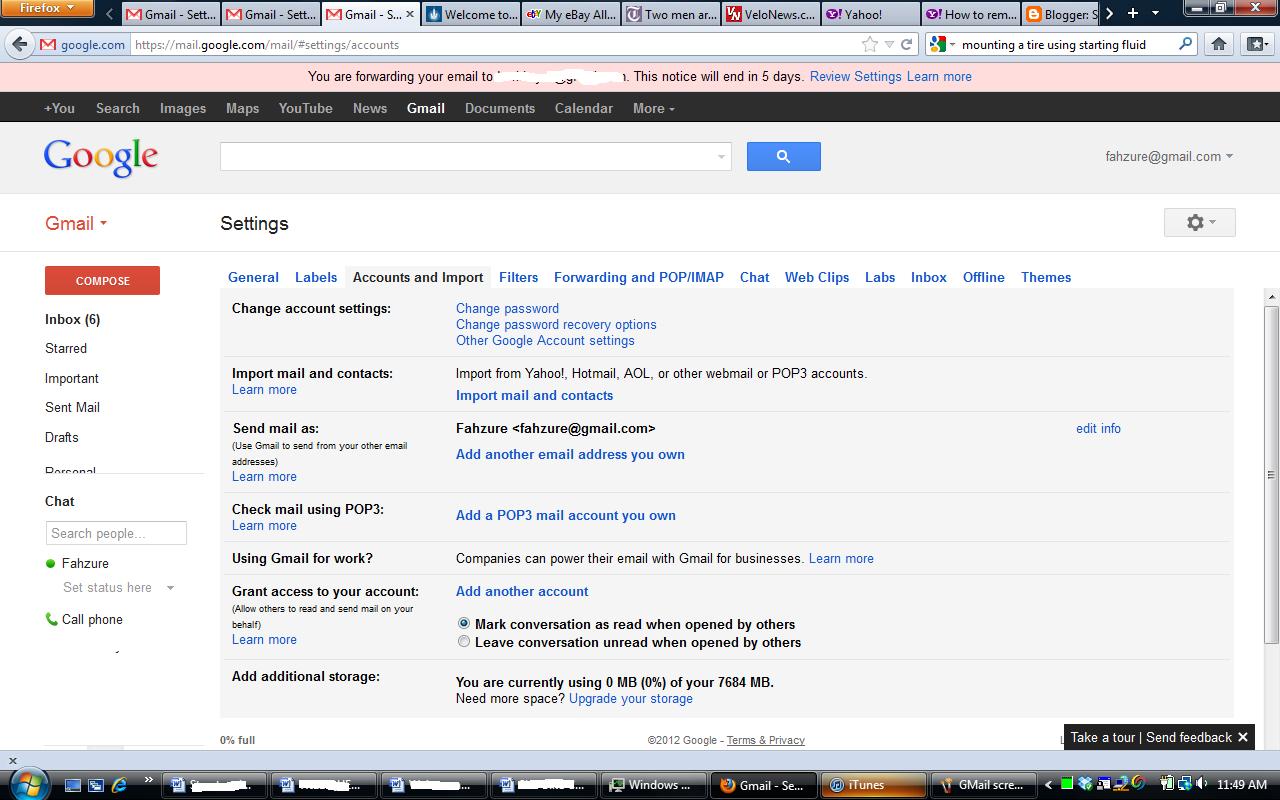The image size is (1280, 800).
Task: Click the green status dot beside Fahzure
Action: pos(51,564)
